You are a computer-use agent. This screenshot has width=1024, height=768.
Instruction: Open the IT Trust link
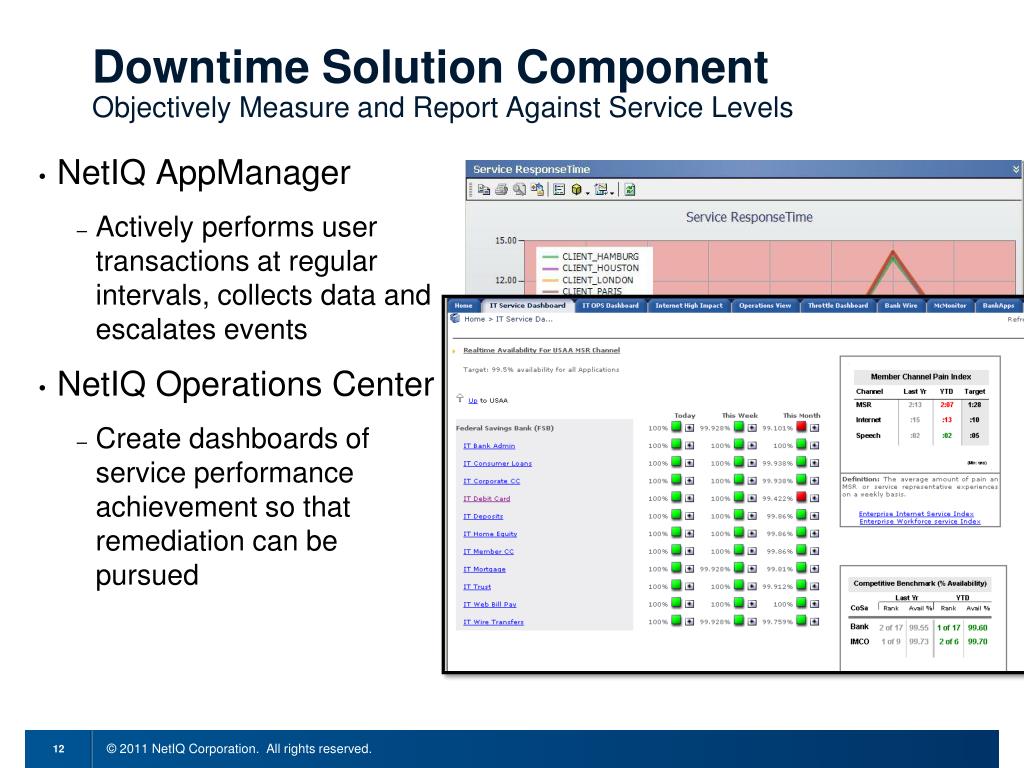[x=477, y=587]
